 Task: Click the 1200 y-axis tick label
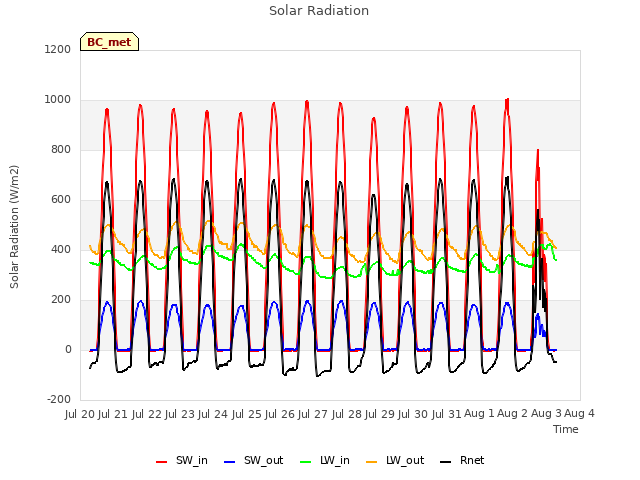(58, 49)
